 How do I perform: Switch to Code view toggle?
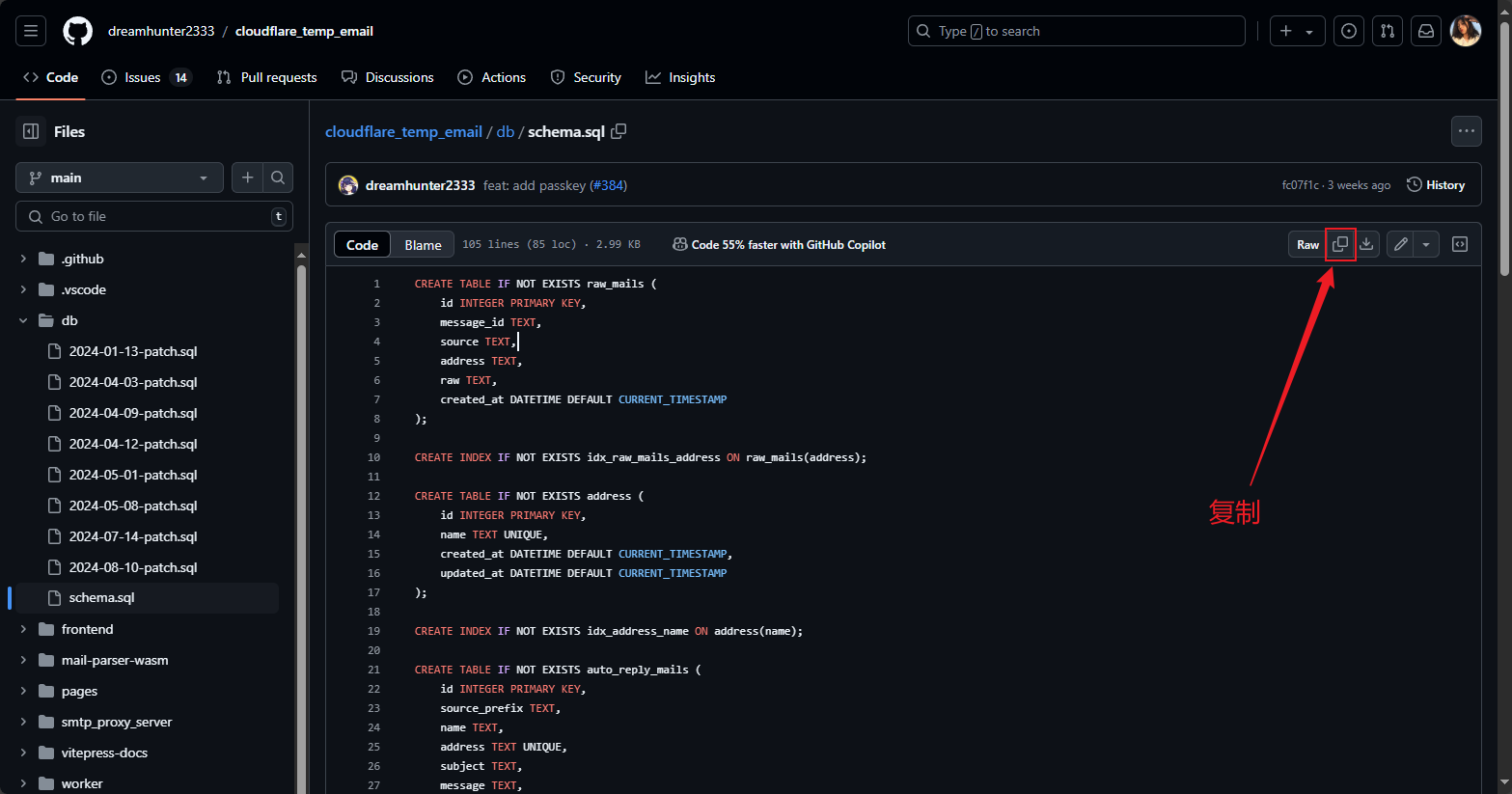click(362, 245)
